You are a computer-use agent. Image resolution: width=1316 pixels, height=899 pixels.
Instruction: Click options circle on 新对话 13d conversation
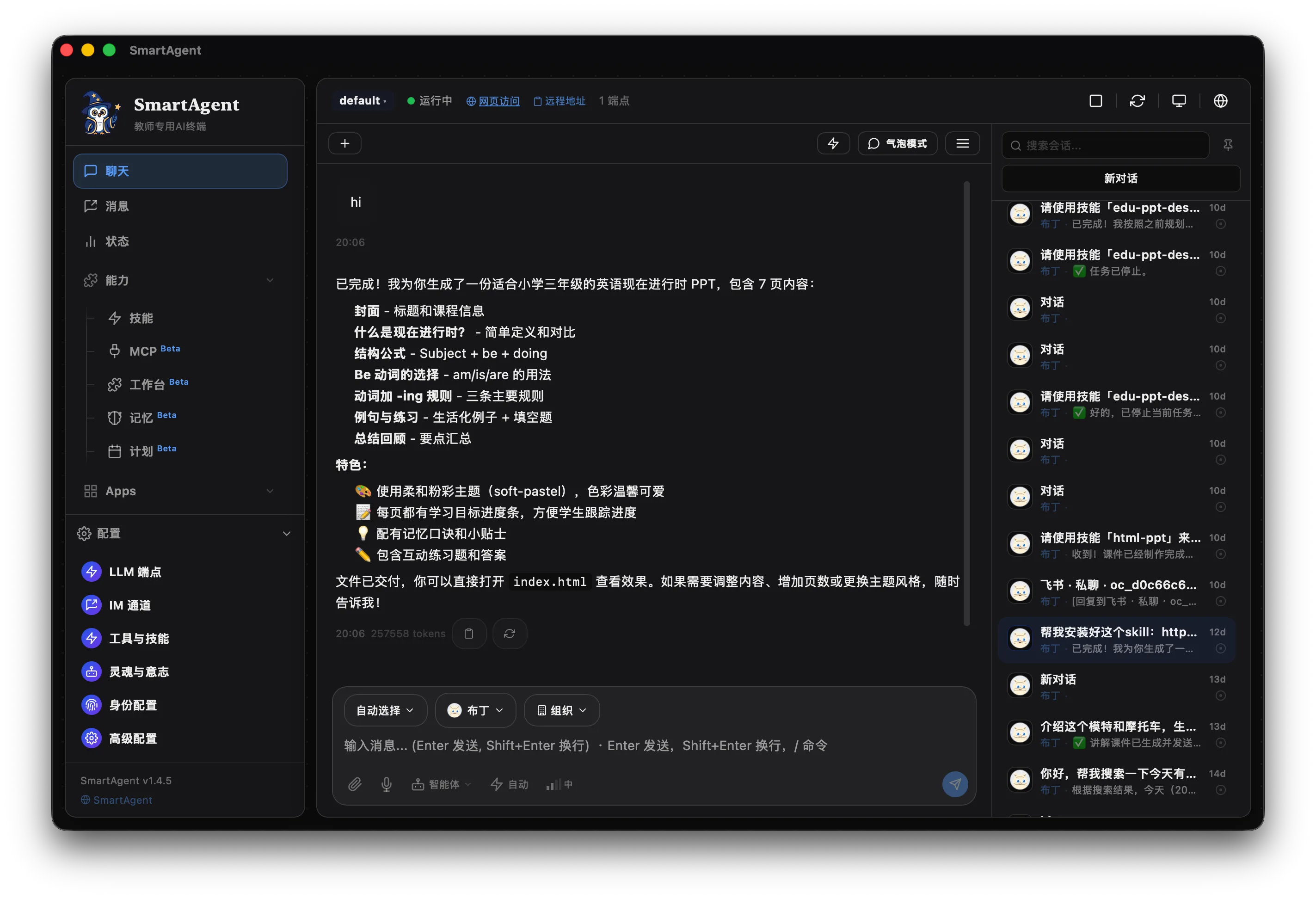click(1221, 696)
